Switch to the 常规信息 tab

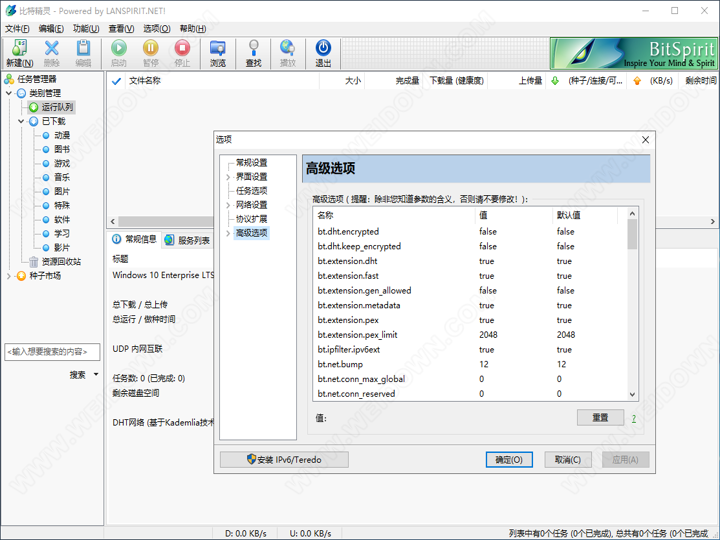click(x=135, y=239)
